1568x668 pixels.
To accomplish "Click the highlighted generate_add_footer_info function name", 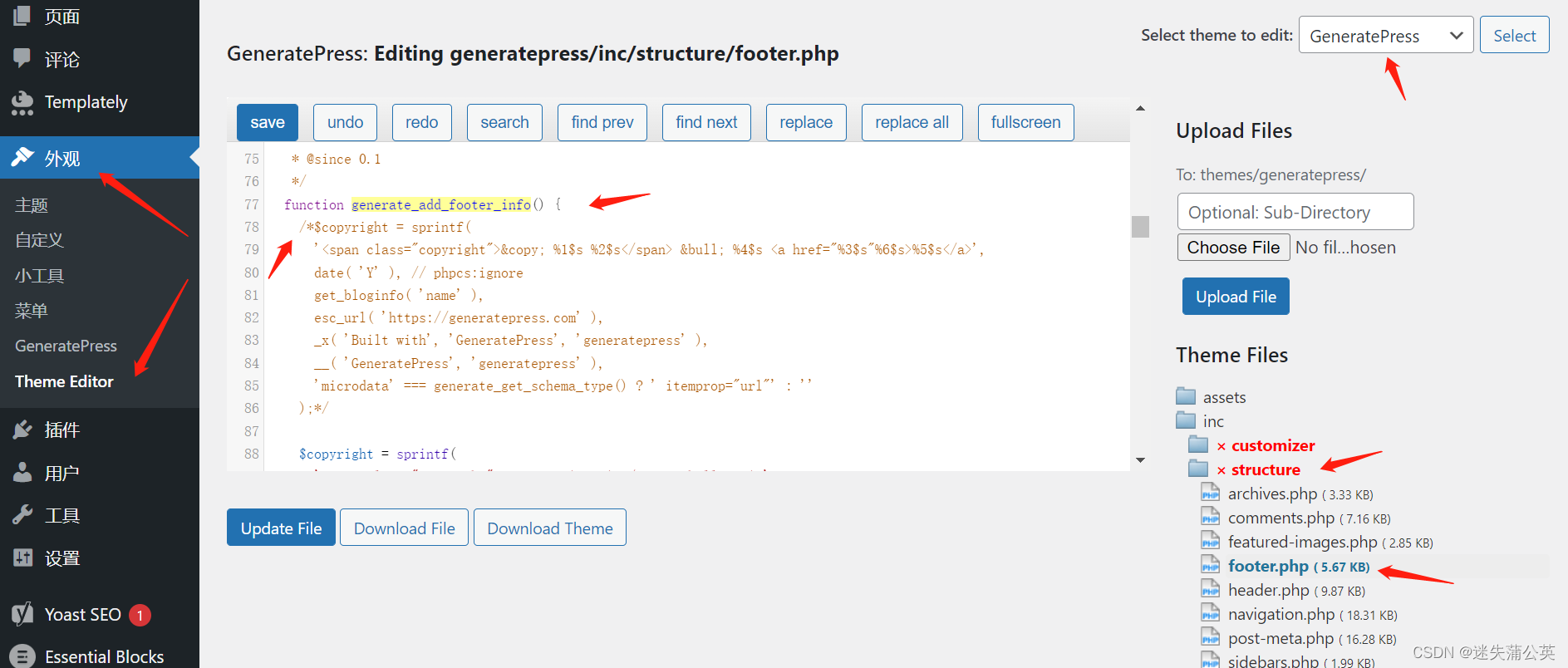I will point(441,204).
